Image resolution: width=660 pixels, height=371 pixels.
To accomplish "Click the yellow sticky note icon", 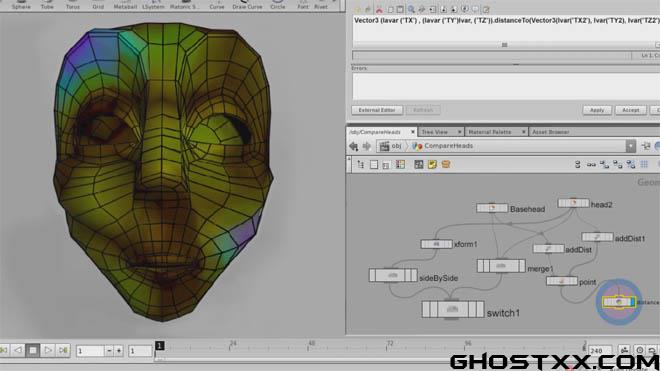I will [432, 165].
